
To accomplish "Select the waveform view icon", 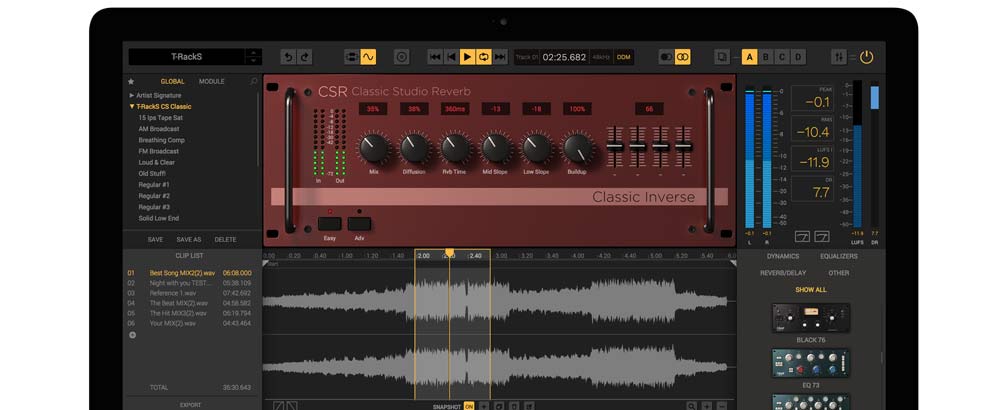I will coord(368,57).
